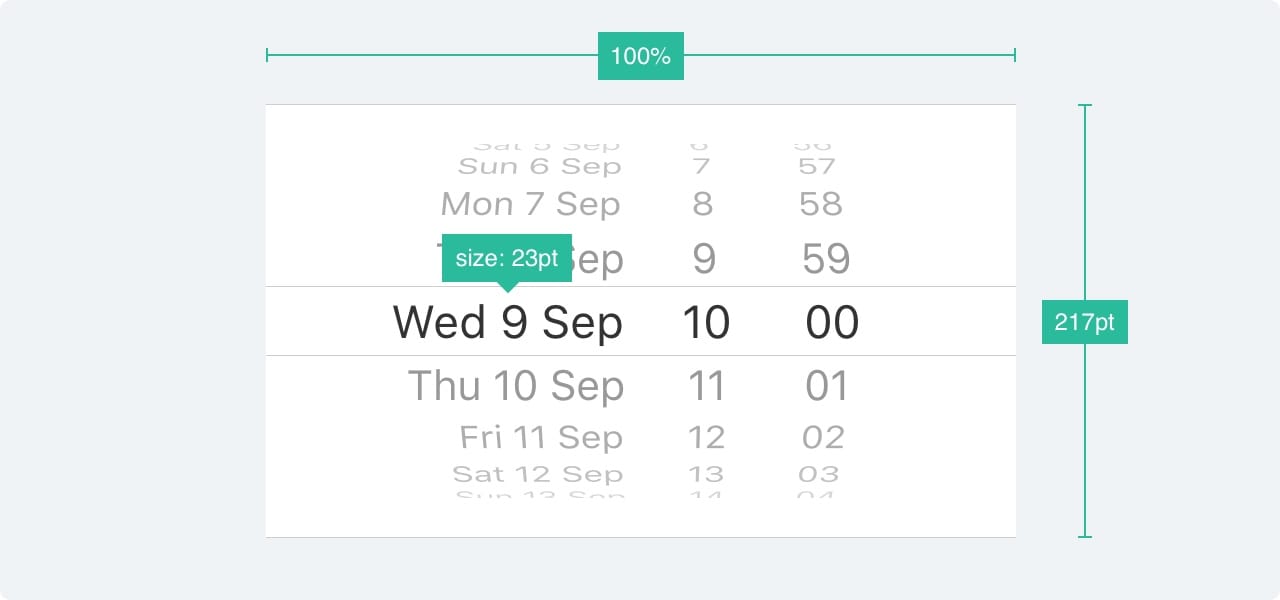
Task: Select hour 9 above the selected row
Action: (x=704, y=259)
